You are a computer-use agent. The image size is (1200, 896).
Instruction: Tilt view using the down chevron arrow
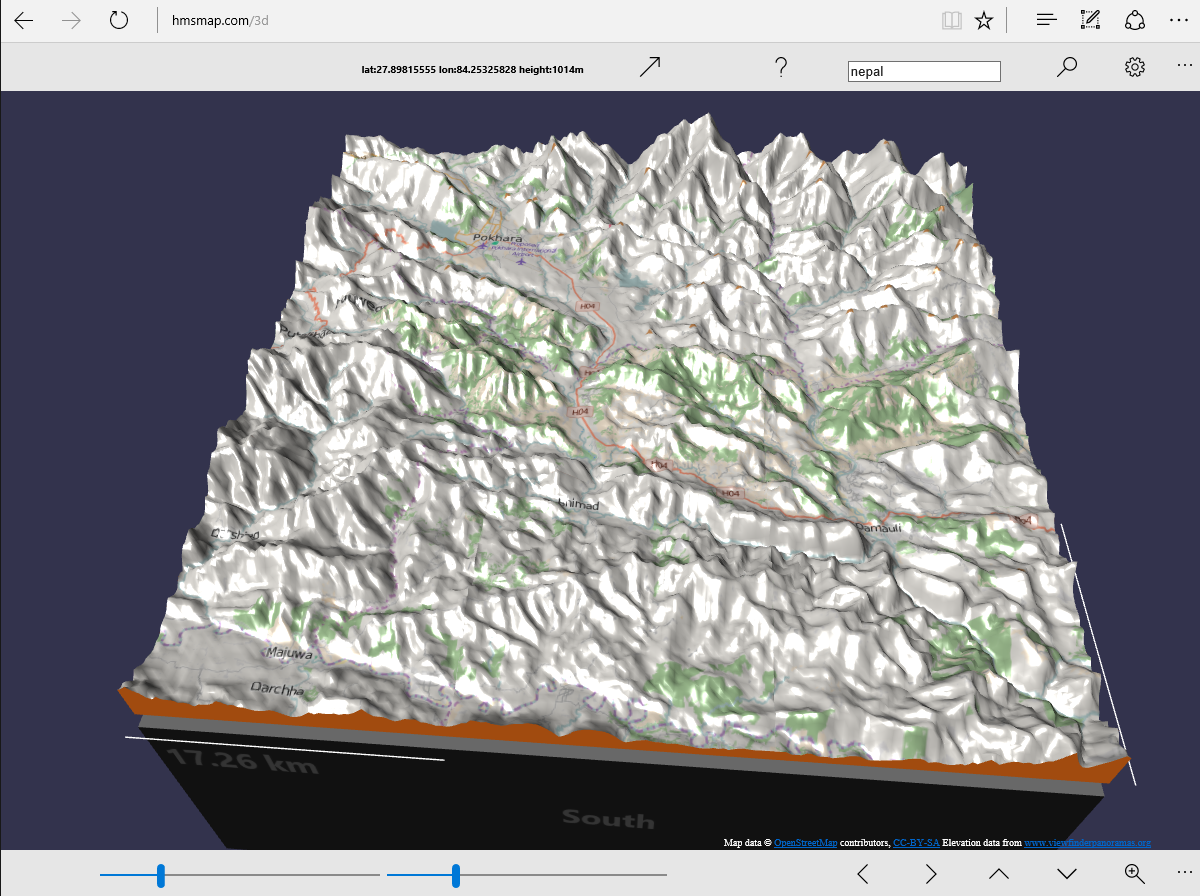pyautogui.click(x=1066, y=874)
